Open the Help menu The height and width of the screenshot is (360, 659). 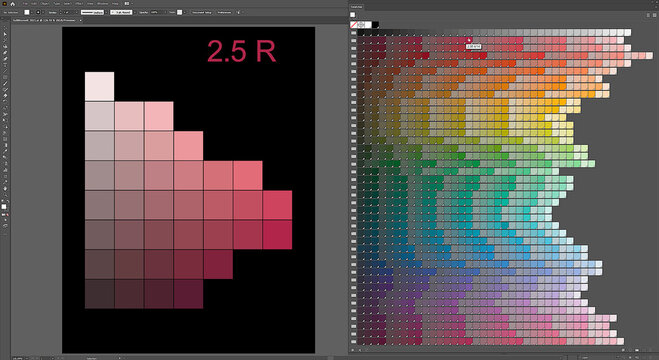pyautogui.click(x=115, y=4)
